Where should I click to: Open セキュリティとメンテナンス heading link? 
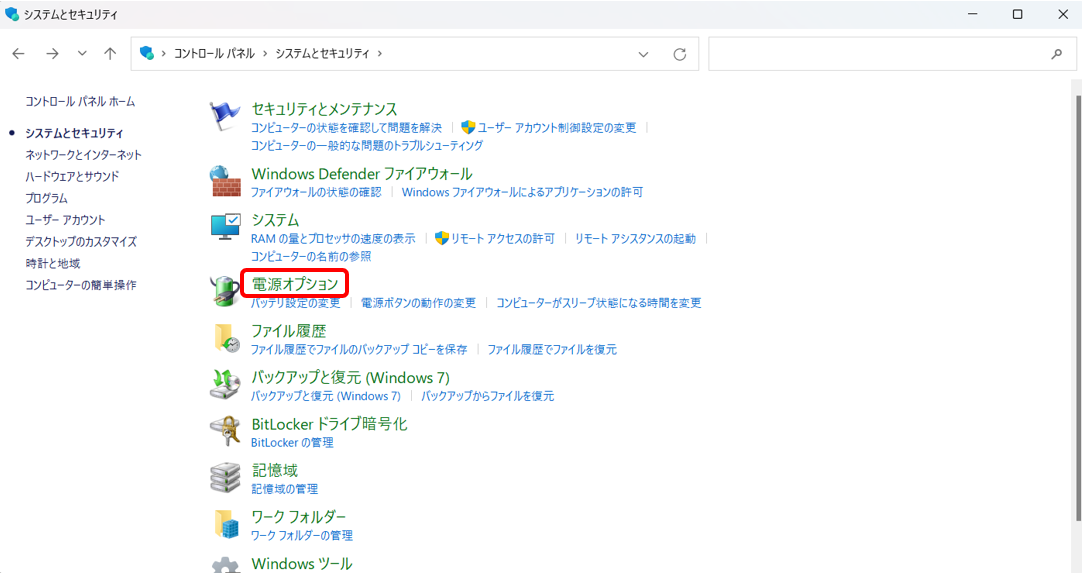point(324,109)
